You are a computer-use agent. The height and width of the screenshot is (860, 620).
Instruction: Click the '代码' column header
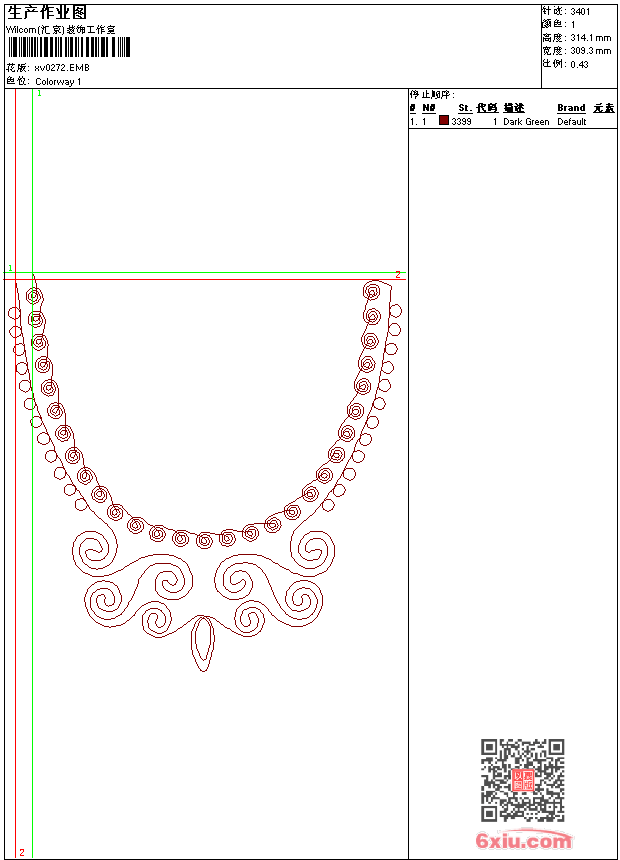click(487, 108)
